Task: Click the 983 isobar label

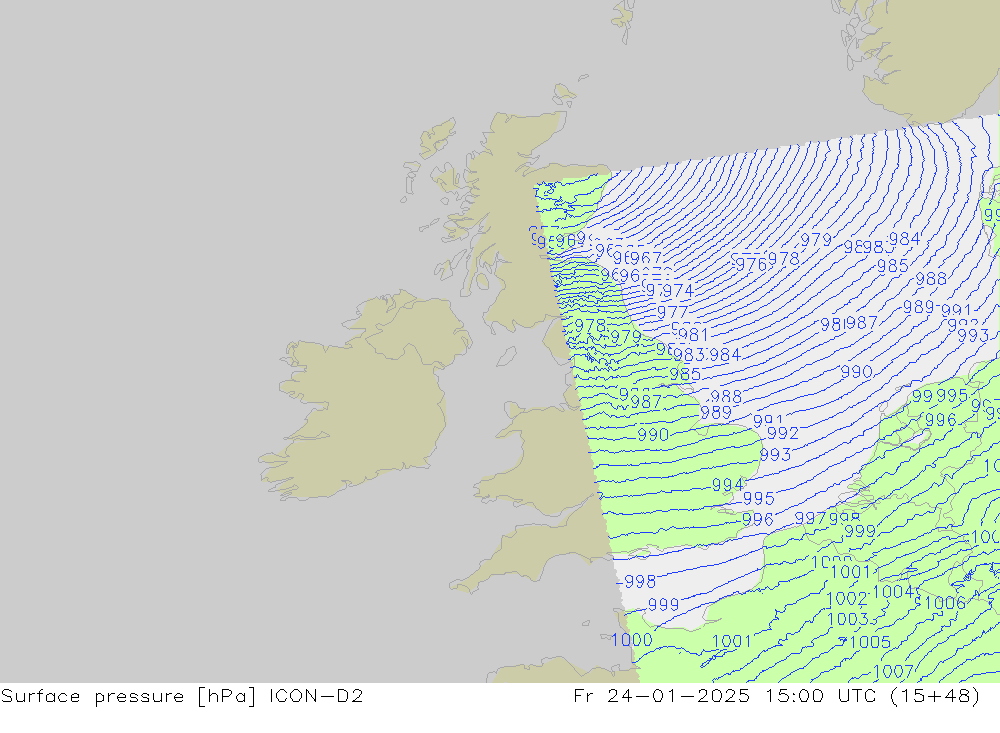Action: click(x=689, y=355)
